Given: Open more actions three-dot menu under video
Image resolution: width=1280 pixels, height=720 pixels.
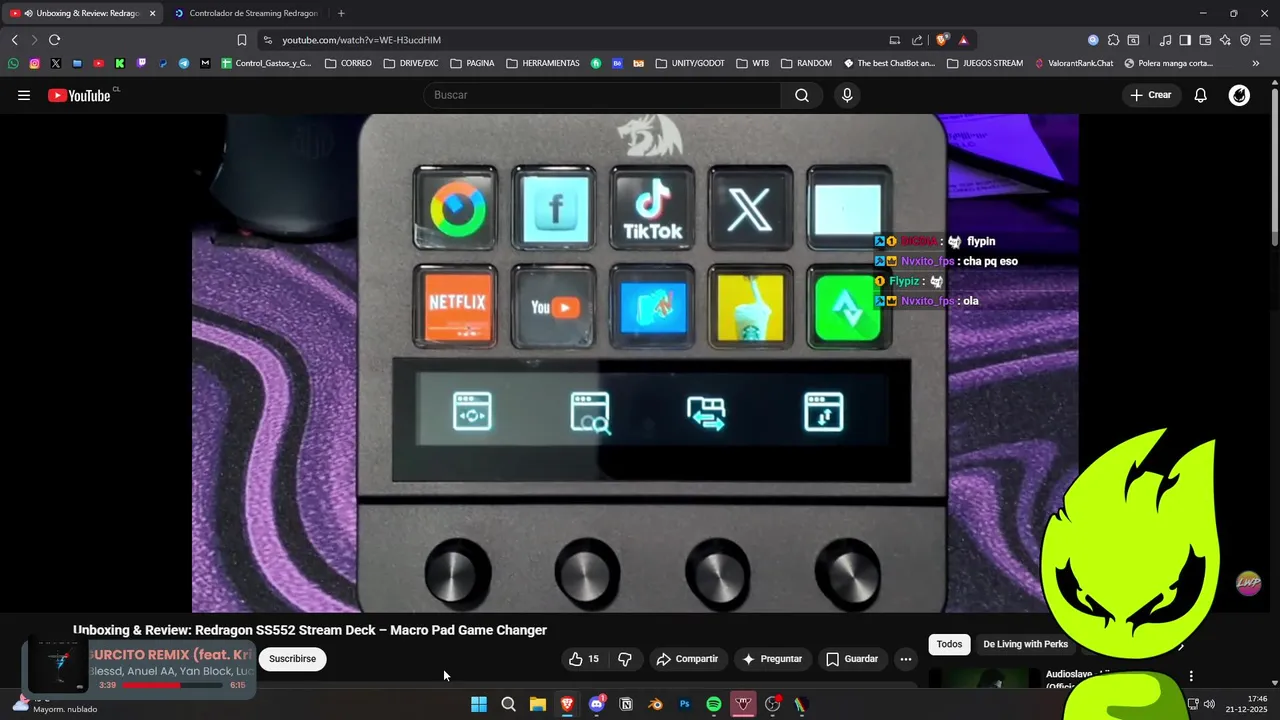Looking at the screenshot, I should pyautogui.click(x=905, y=659).
